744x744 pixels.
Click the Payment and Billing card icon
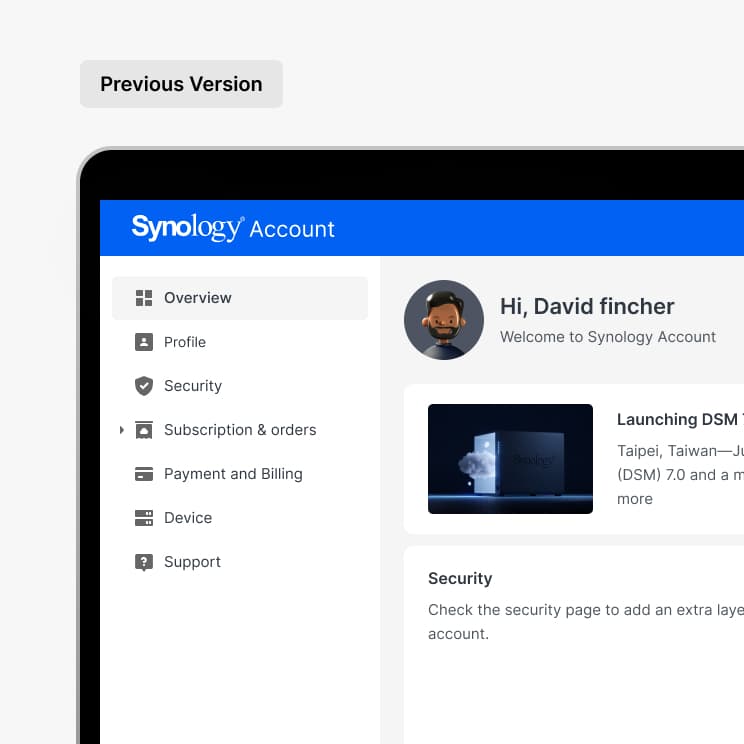[x=144, y=474]
